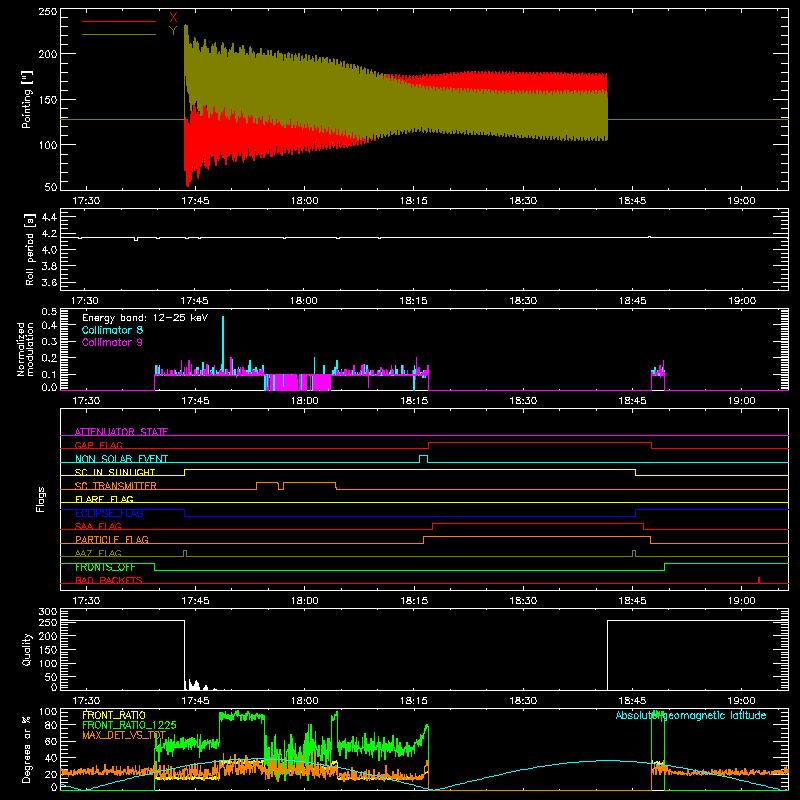Click the 17:30 tick label under flags panel
The image size is (800, 800).
click(86, 601)
